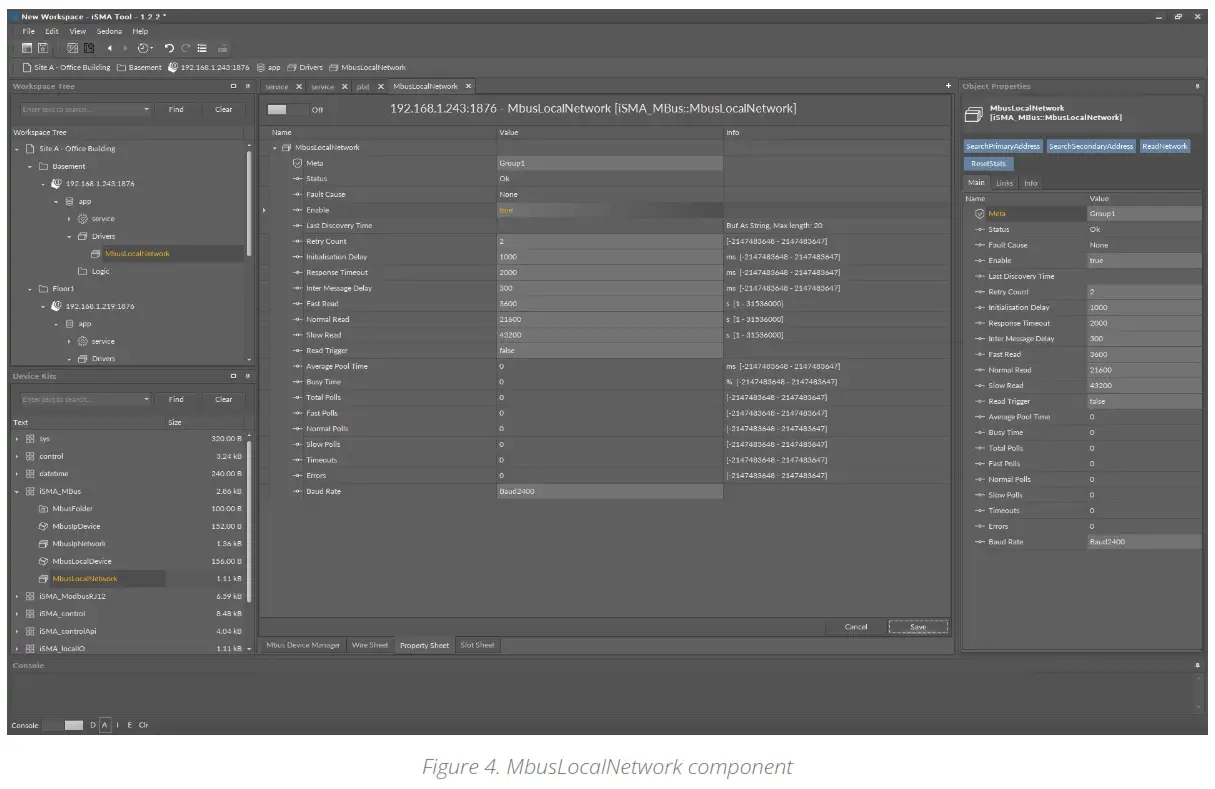Click the Baud Rate value field Baud2400
Screen dimensions: 1215x789
coord(610,492)
